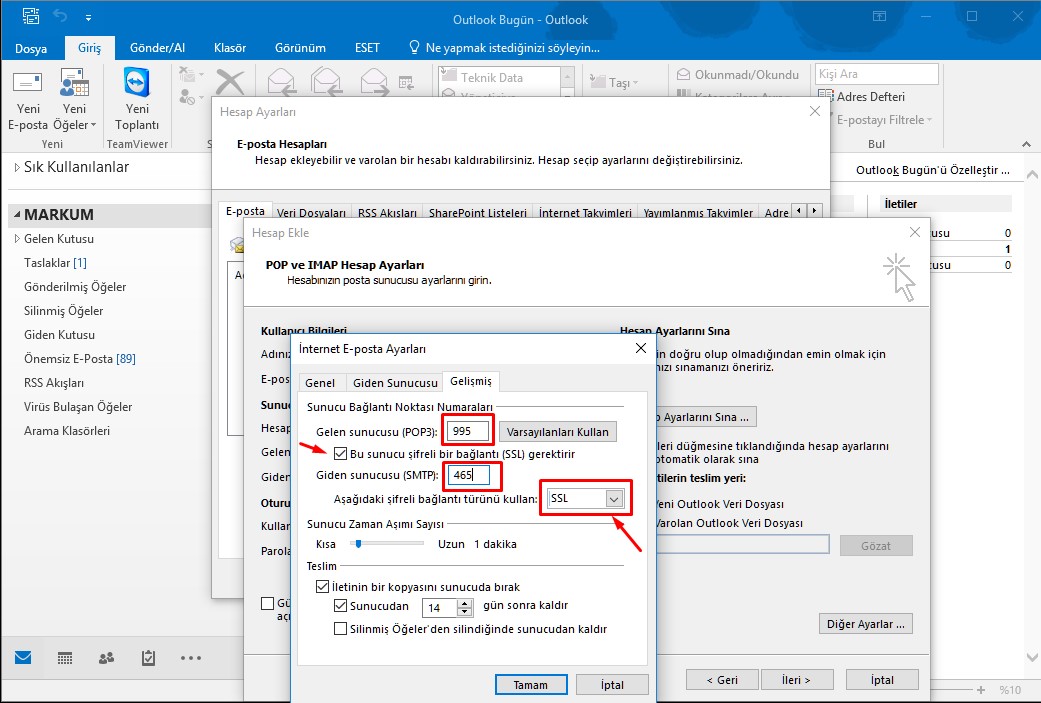Click the lightbulb Tell Me icon
This screenshot has height=703, width=1041.
pos(414,47)
